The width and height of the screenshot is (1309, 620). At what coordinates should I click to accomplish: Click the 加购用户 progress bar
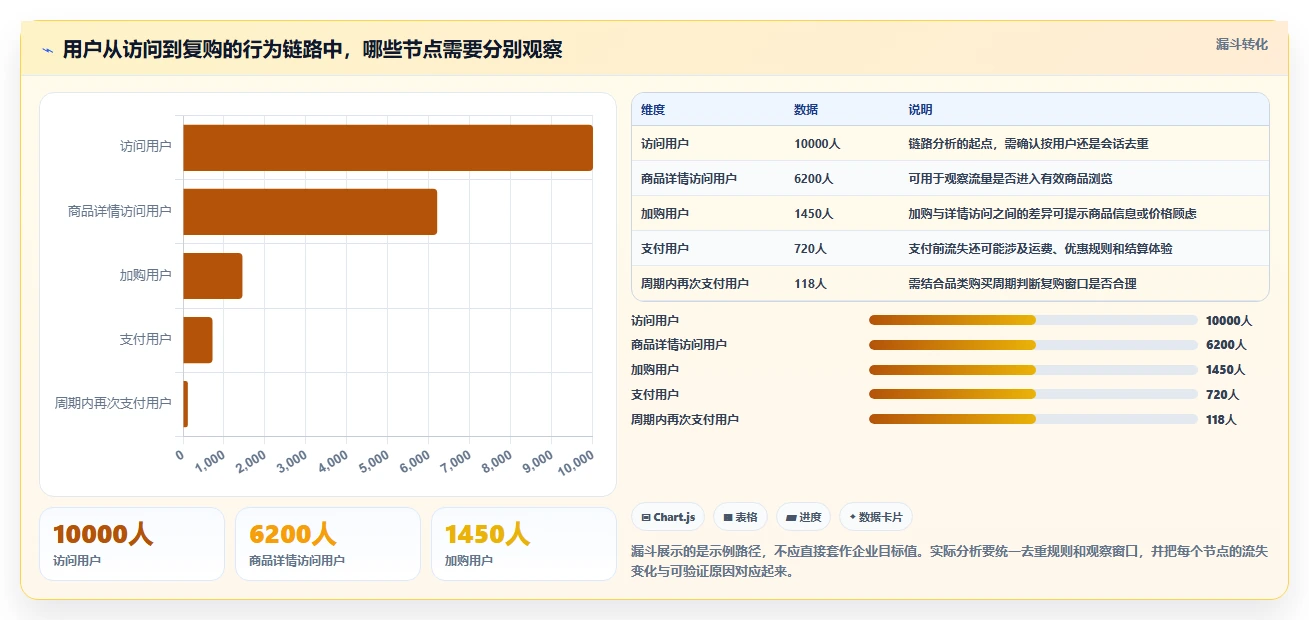pyautogui.click(x=1033, y=370)
